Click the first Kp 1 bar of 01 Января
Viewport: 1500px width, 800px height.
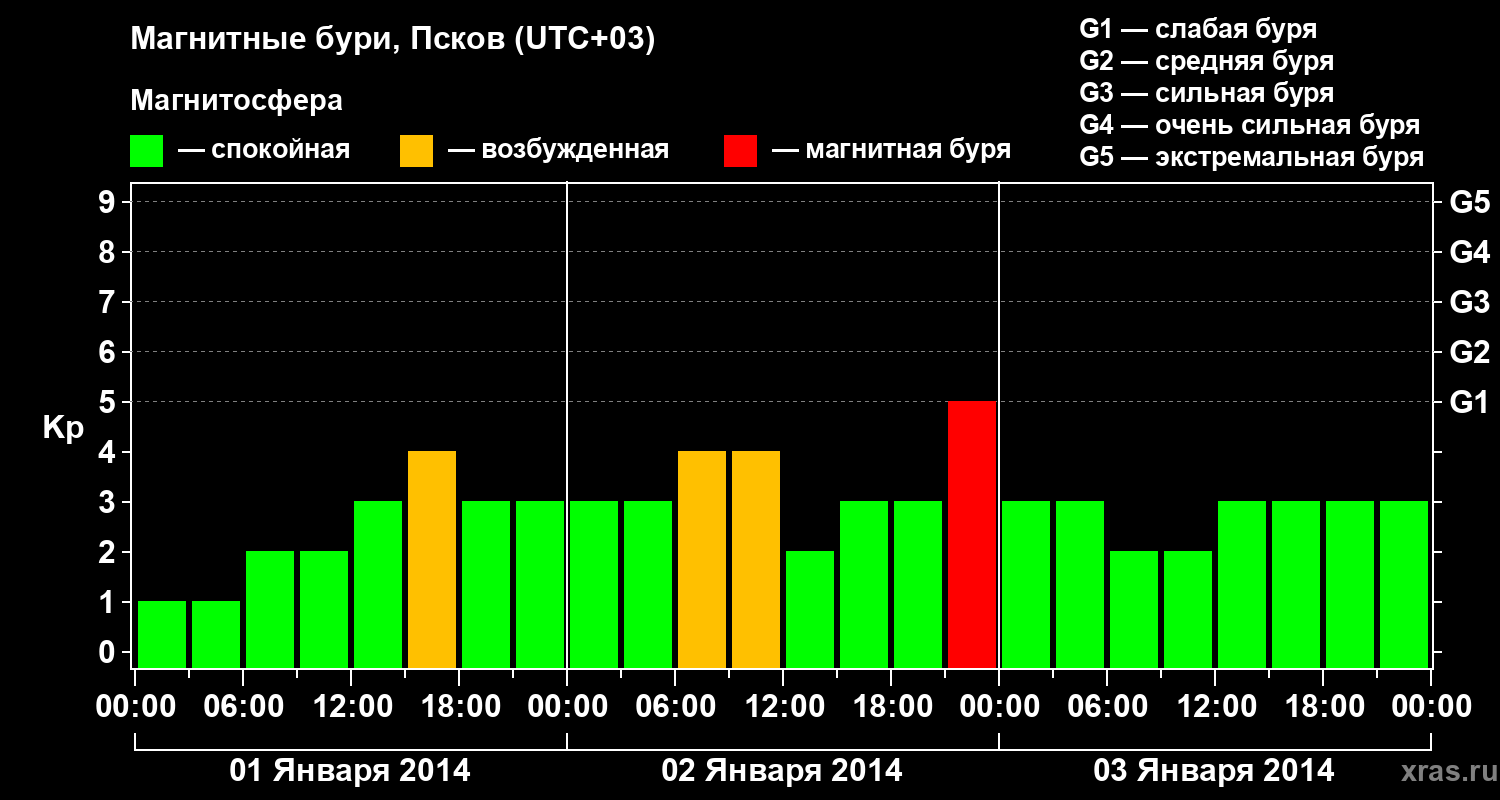[x=162, y=634]
